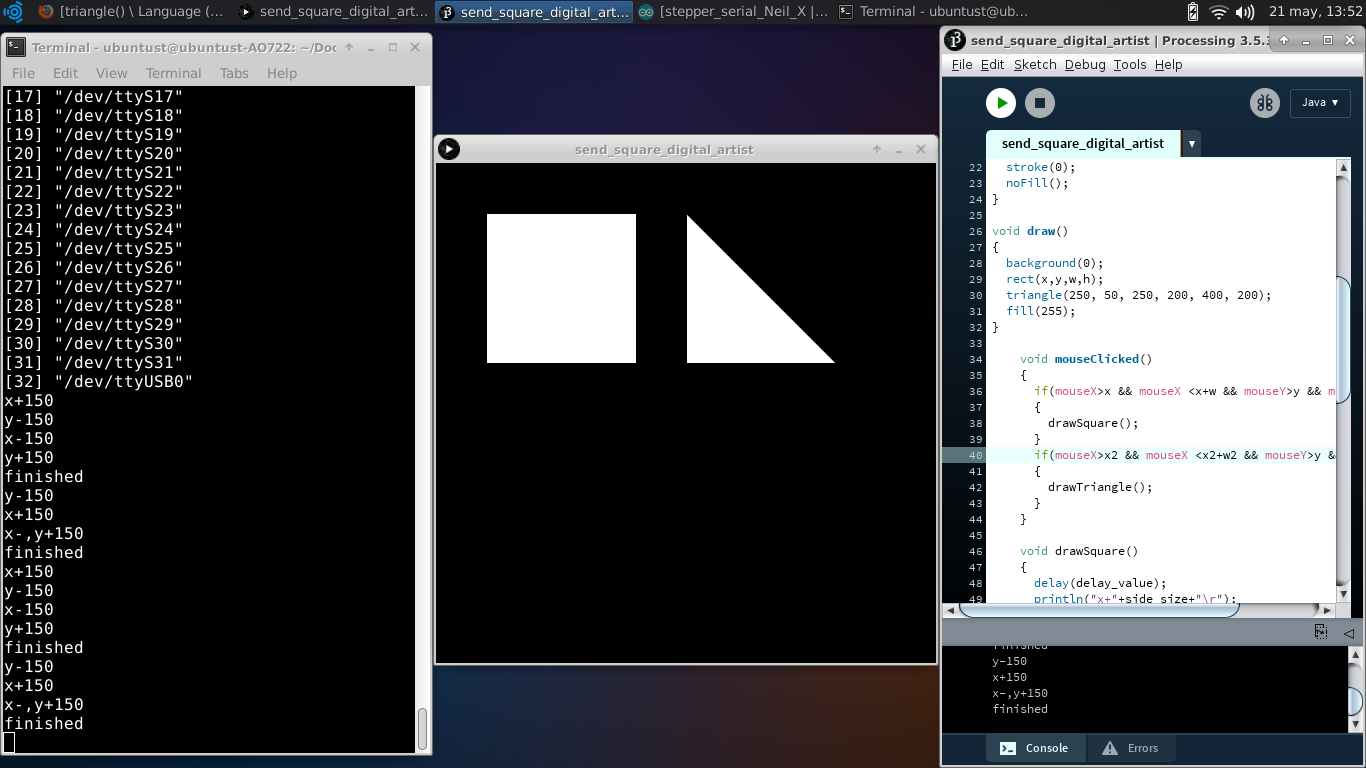
Task: Click the console copy icon above Processing console
Action: tap(1321, 632)
